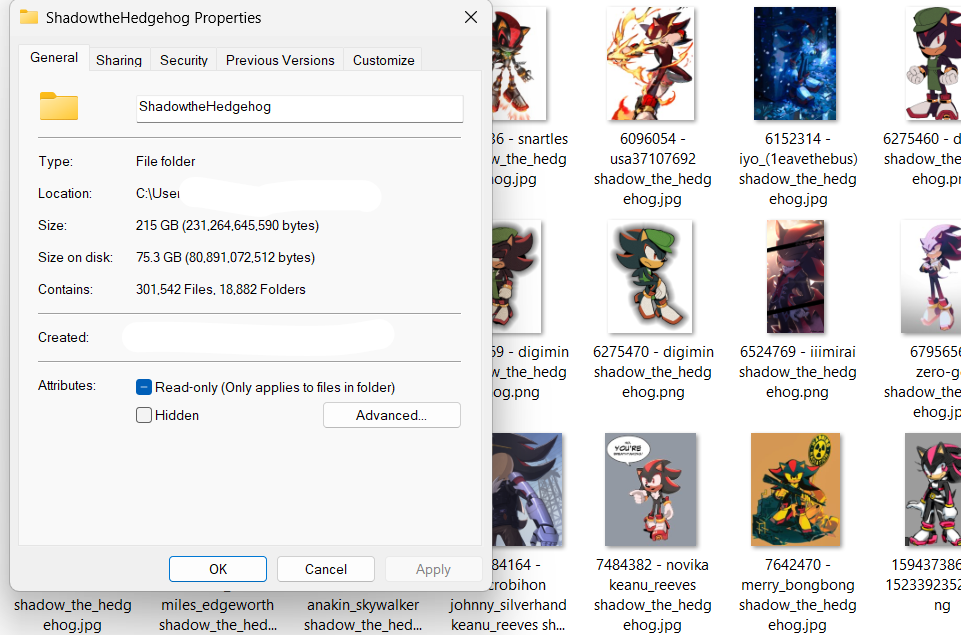Viewport: 961px width, 635px height.
Task: Select the 6275470 digimin image thumbnail
Action: pyautogui.click(x=650, y=277)
